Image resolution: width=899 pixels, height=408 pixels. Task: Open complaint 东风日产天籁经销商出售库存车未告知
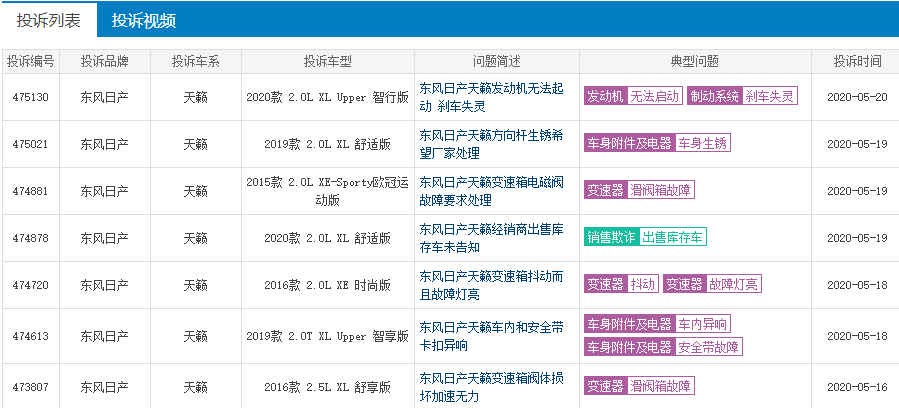click(x=491, y=238)
